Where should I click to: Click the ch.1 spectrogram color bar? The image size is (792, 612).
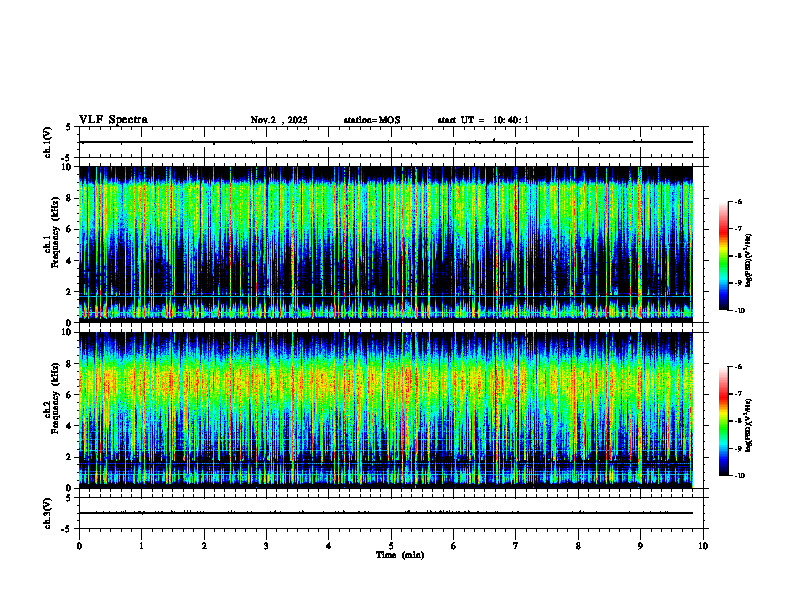click(x=724, y=256)
